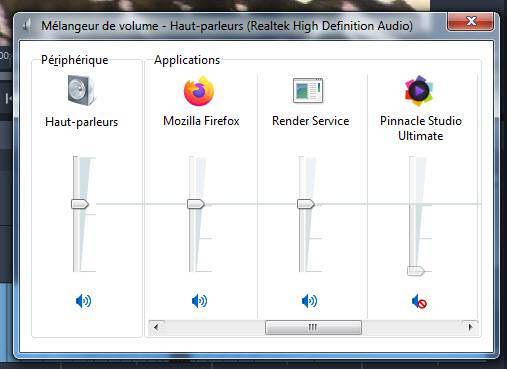Click the Pinnacle Studio Ultimate icon

point(419,90)
